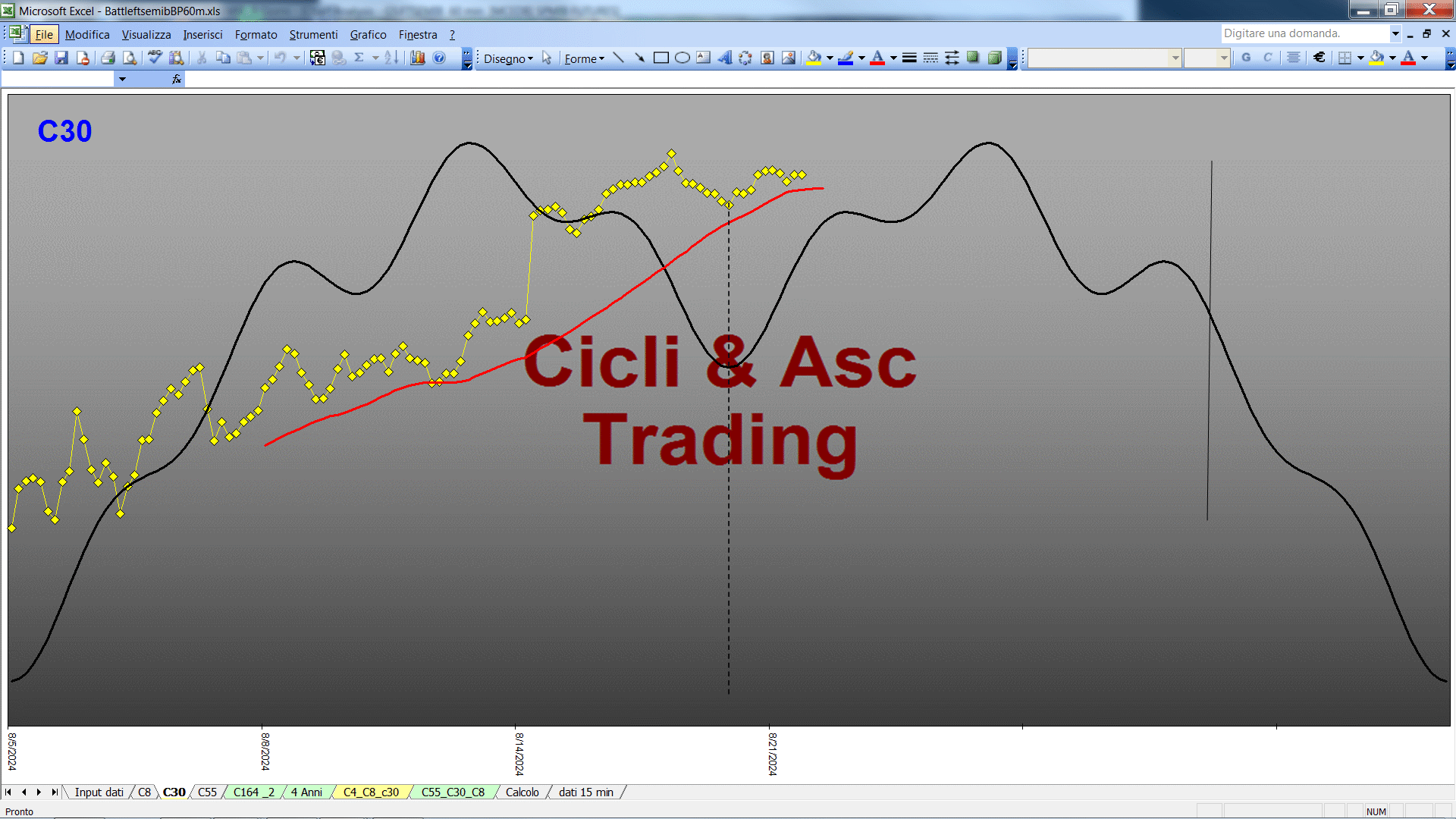1456x819 pixels.
Task: Expand the Paste options arrow
Action: click(x=260, y=58)
